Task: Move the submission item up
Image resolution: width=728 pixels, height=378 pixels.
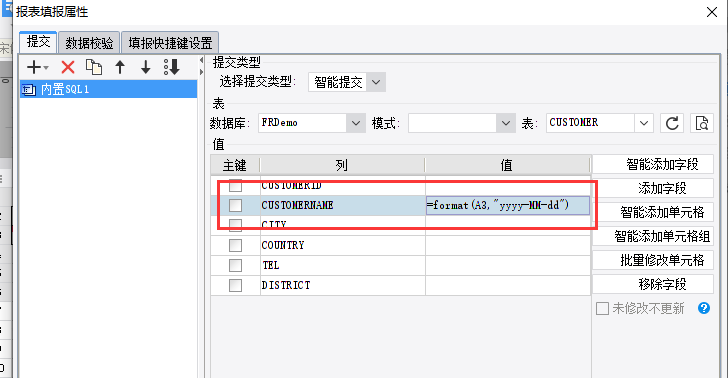Action: point(120,67)
